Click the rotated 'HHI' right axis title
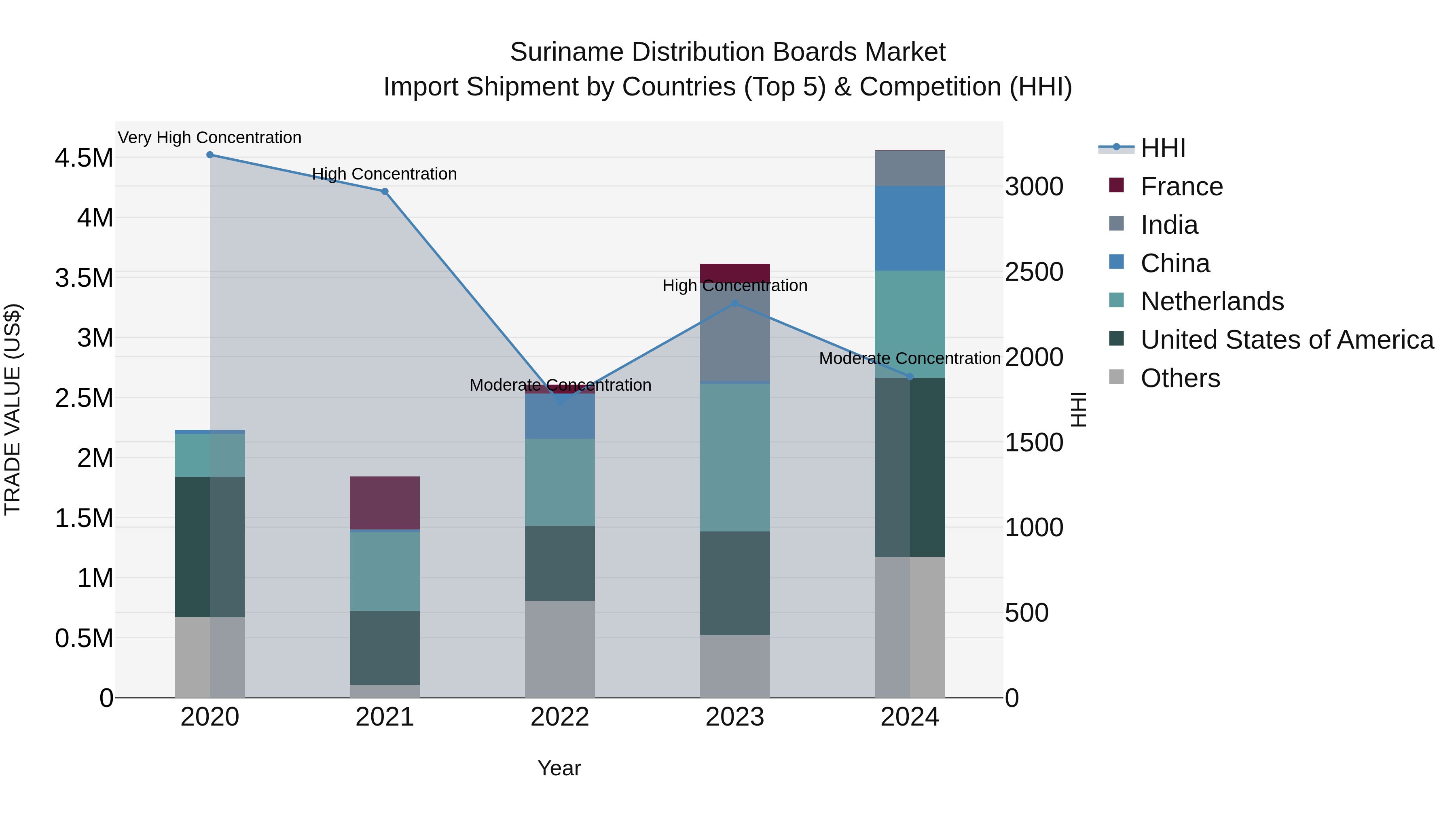Screen dimensions: 1456x819 [1078, 409]
